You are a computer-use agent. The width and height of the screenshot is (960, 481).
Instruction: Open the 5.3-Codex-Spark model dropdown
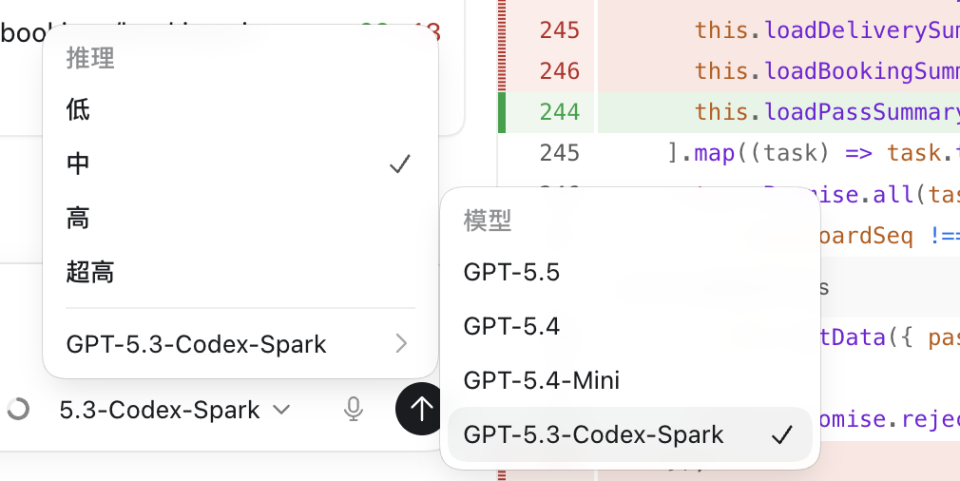(x=174, y=409)
